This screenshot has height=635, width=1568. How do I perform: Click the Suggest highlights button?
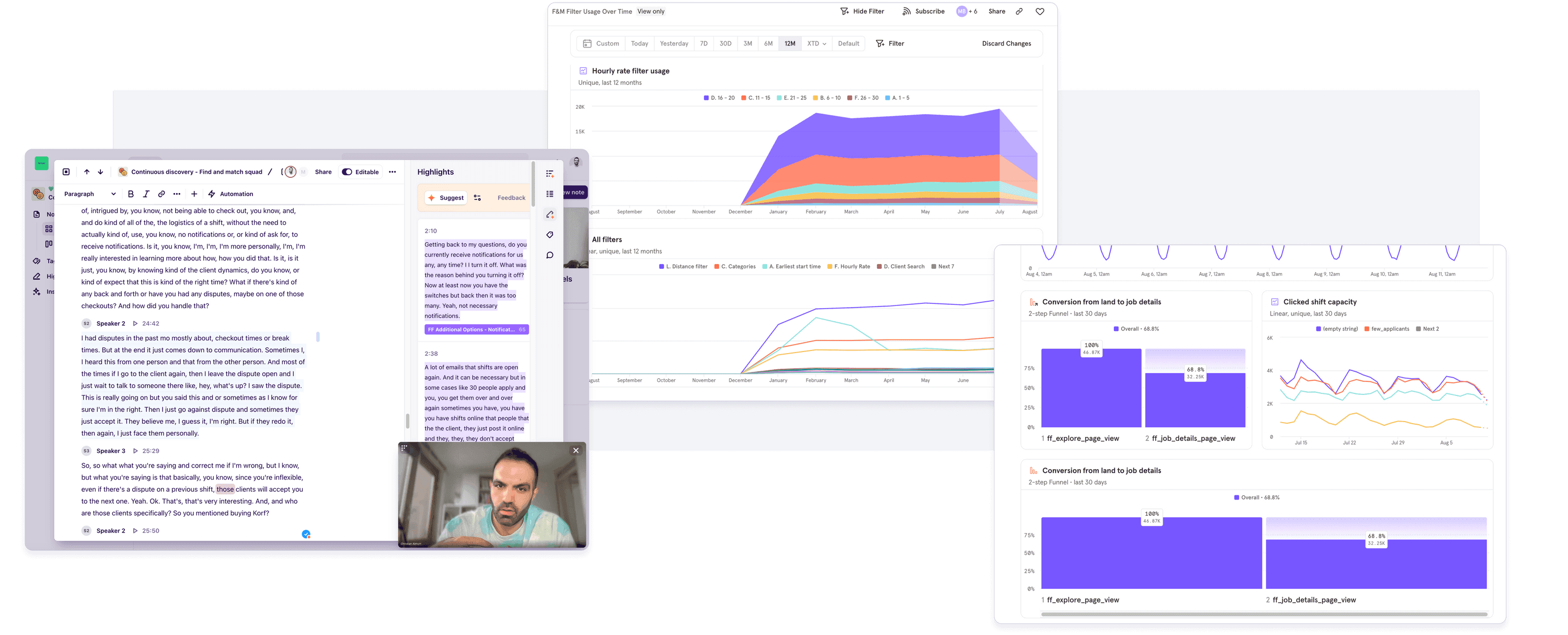(x=446, y=197)
